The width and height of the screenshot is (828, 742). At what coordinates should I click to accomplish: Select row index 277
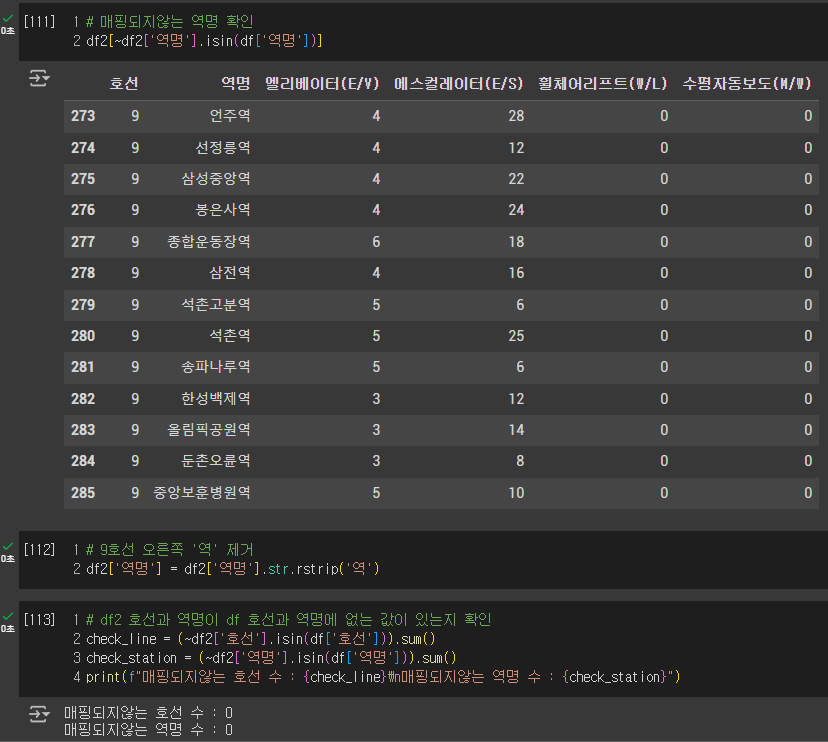point(83,242)
